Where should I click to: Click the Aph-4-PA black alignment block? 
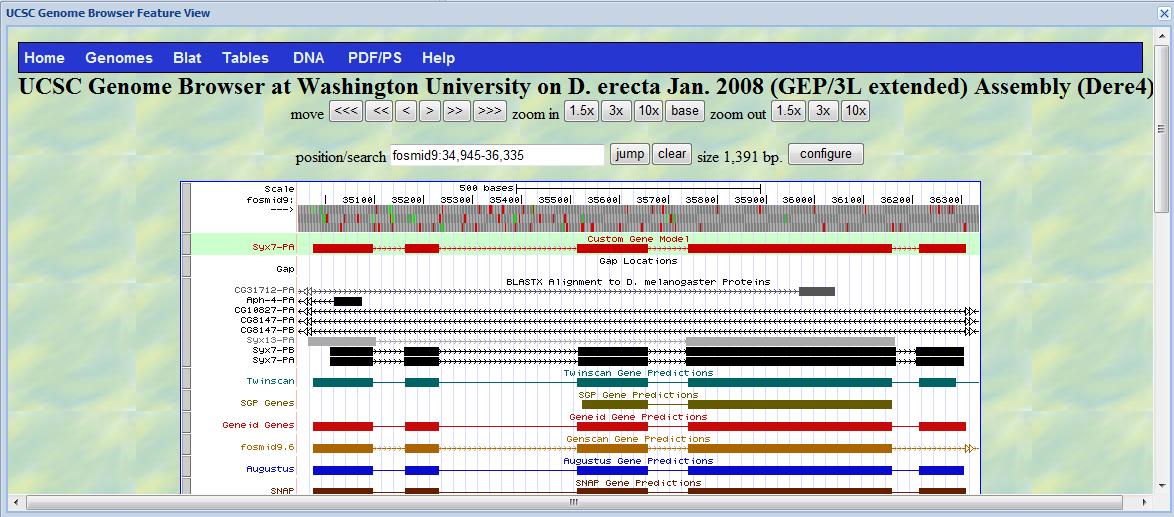347,301
